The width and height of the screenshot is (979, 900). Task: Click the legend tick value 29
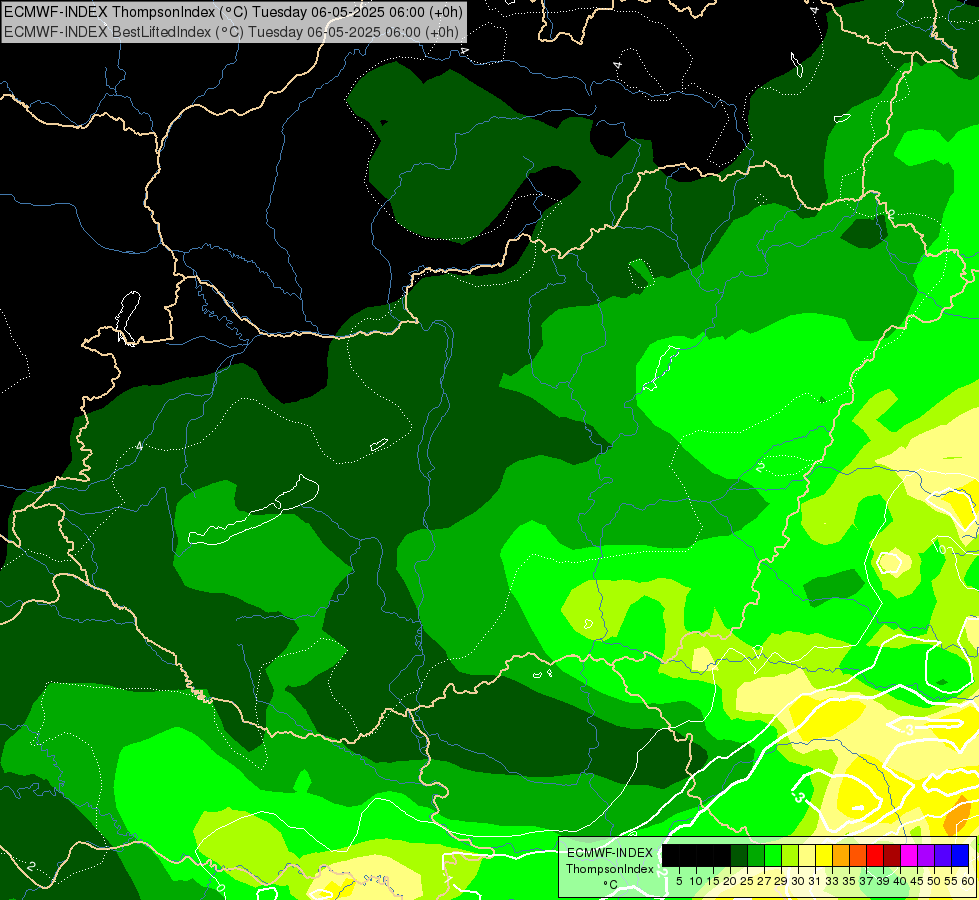781,881
